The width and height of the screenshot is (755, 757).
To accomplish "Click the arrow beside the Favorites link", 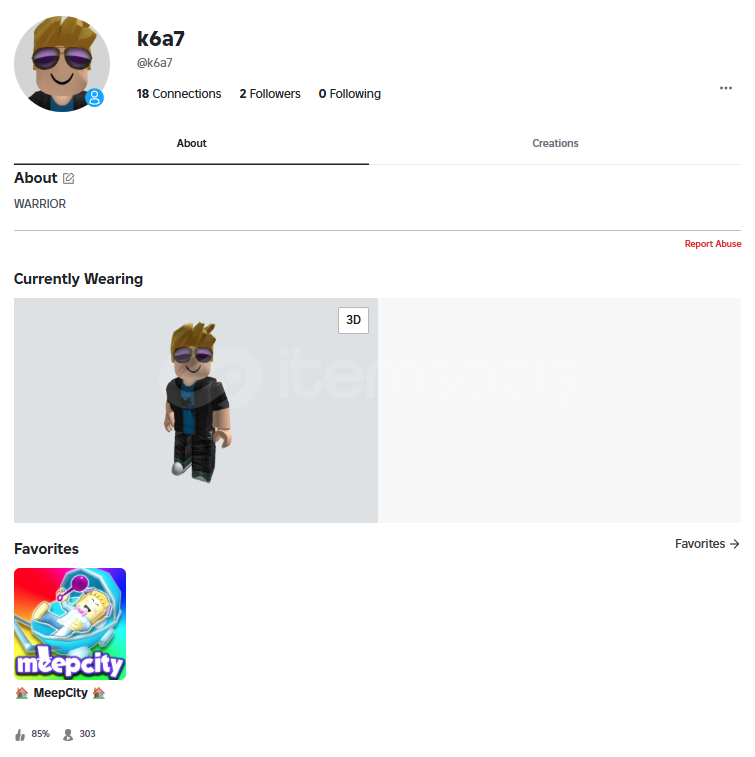I will tap(735, 544).
